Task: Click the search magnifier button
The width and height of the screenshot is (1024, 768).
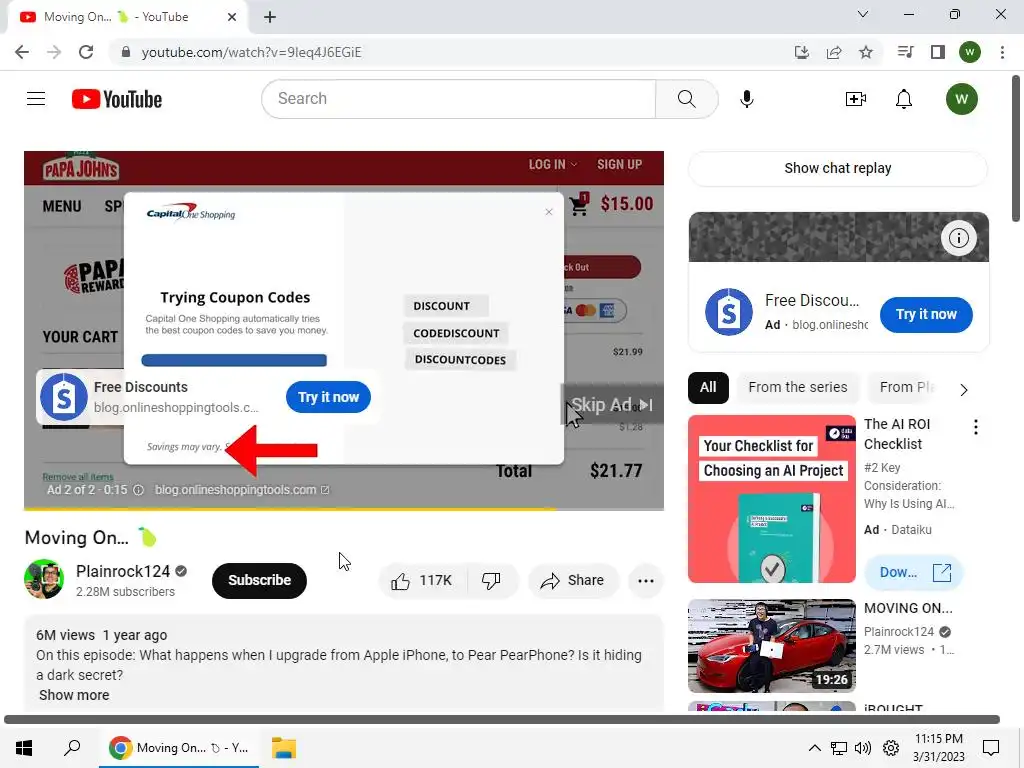Action: [x=686, y=99]
